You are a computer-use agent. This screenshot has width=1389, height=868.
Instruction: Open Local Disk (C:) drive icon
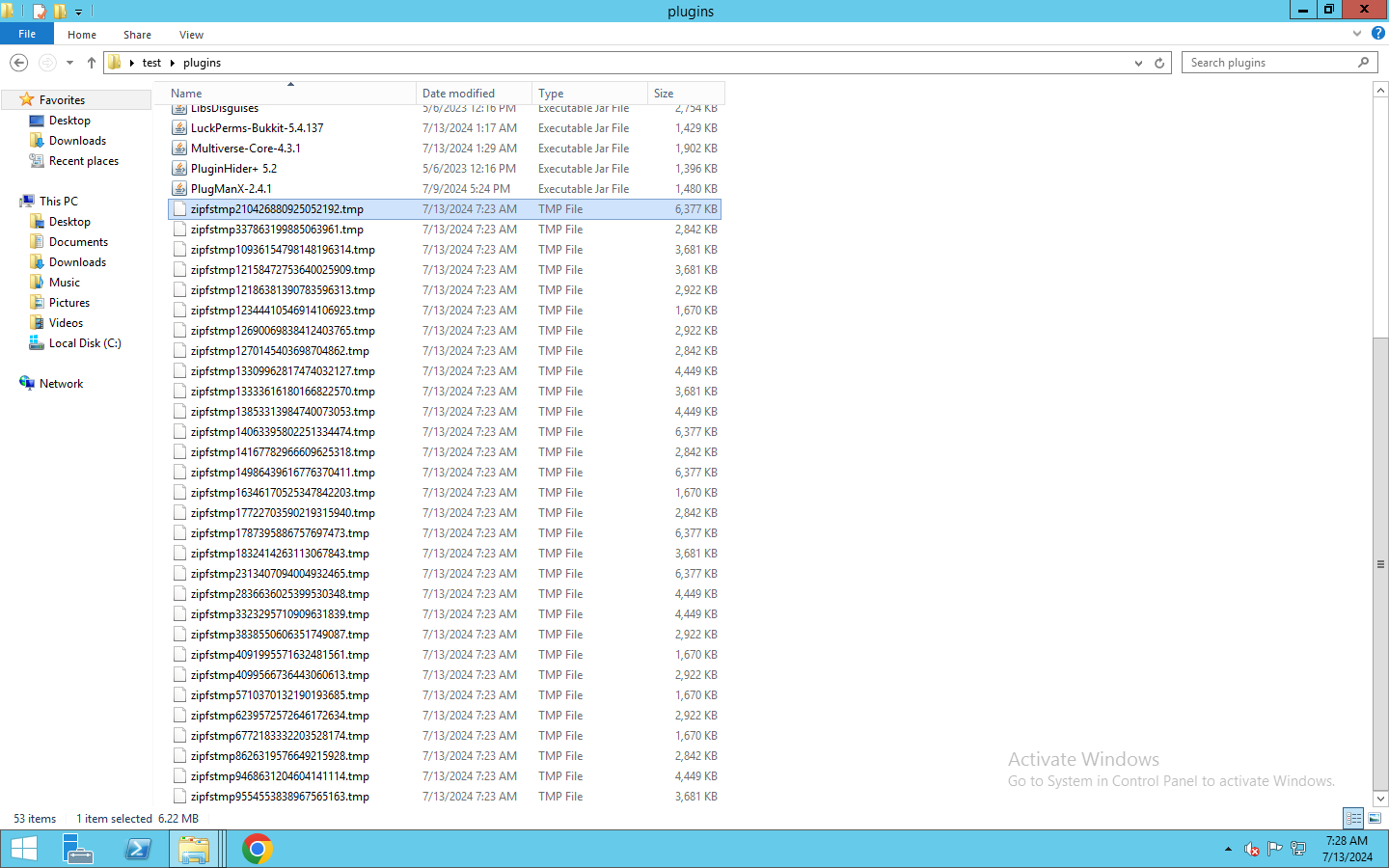point(37,343)
